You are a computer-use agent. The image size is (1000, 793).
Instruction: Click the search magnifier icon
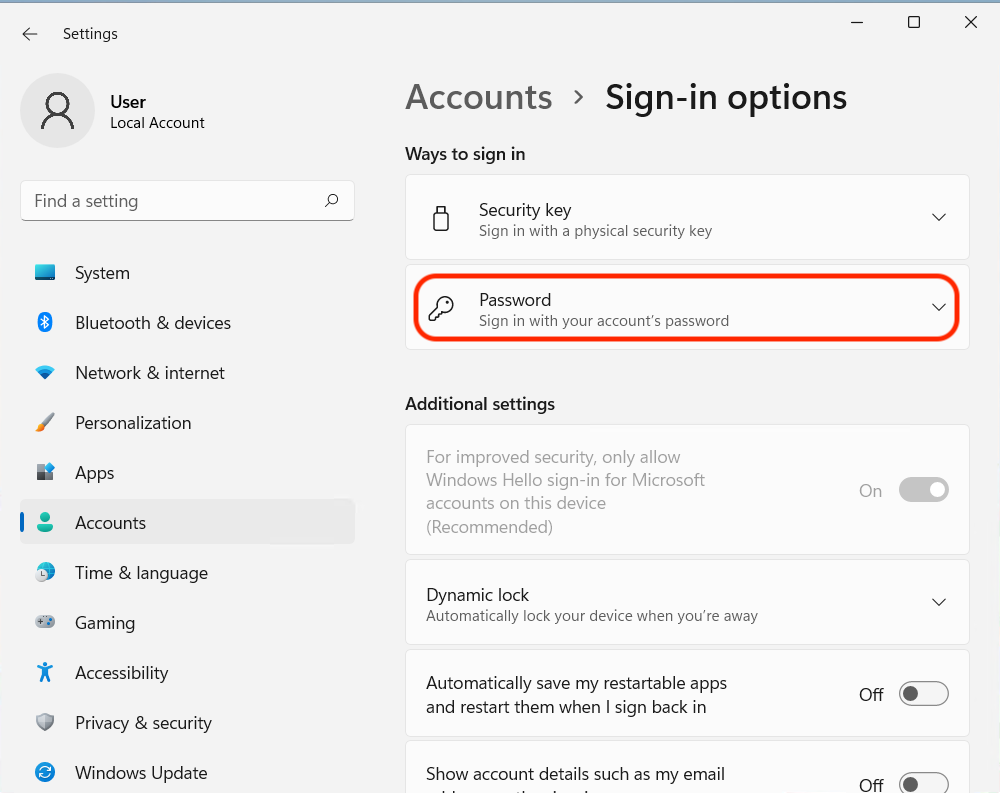(x=331, y=201)
